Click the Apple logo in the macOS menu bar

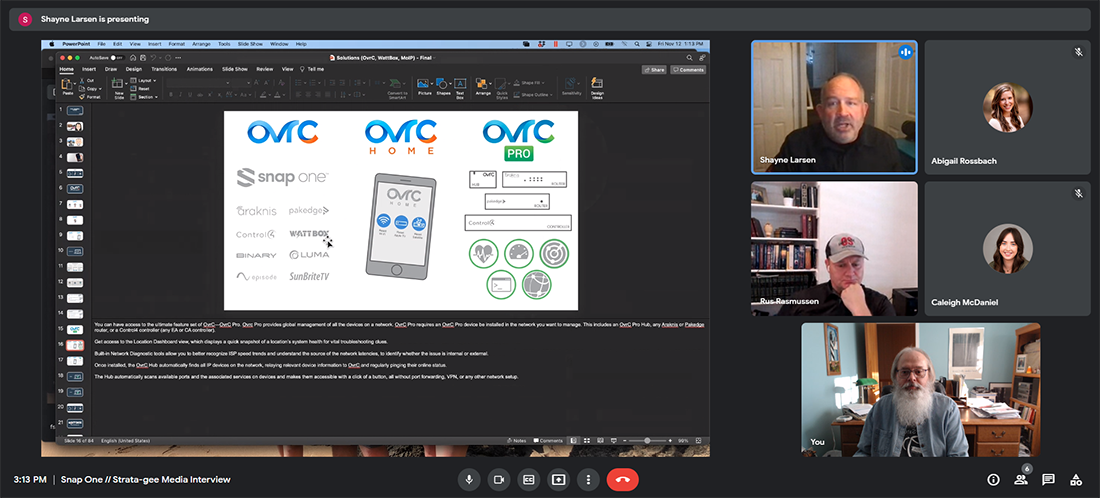[x=51, y=43]
